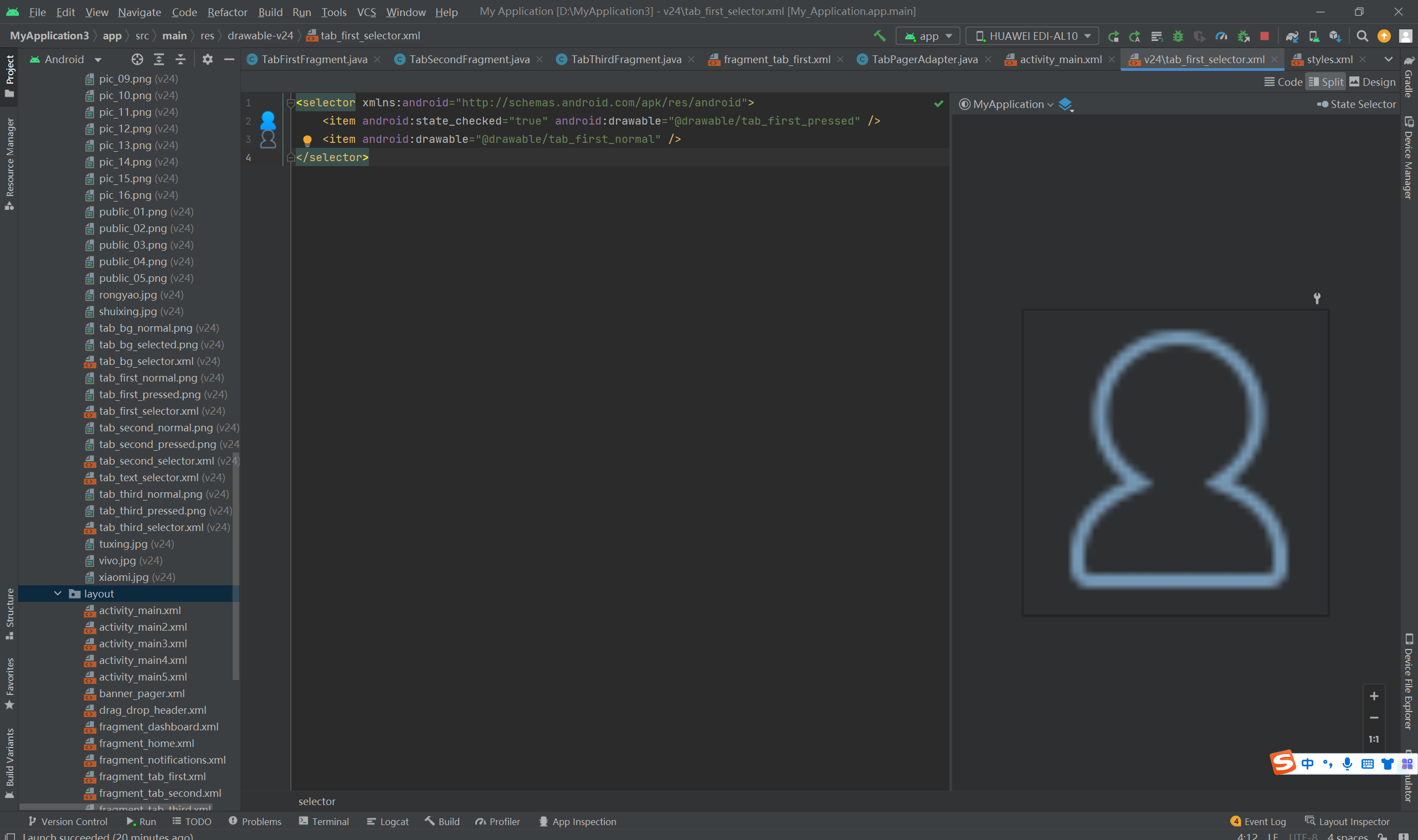Switch editor to Design view mode
Viewport: 1418px width, 840px height.
coord(1372,82)
